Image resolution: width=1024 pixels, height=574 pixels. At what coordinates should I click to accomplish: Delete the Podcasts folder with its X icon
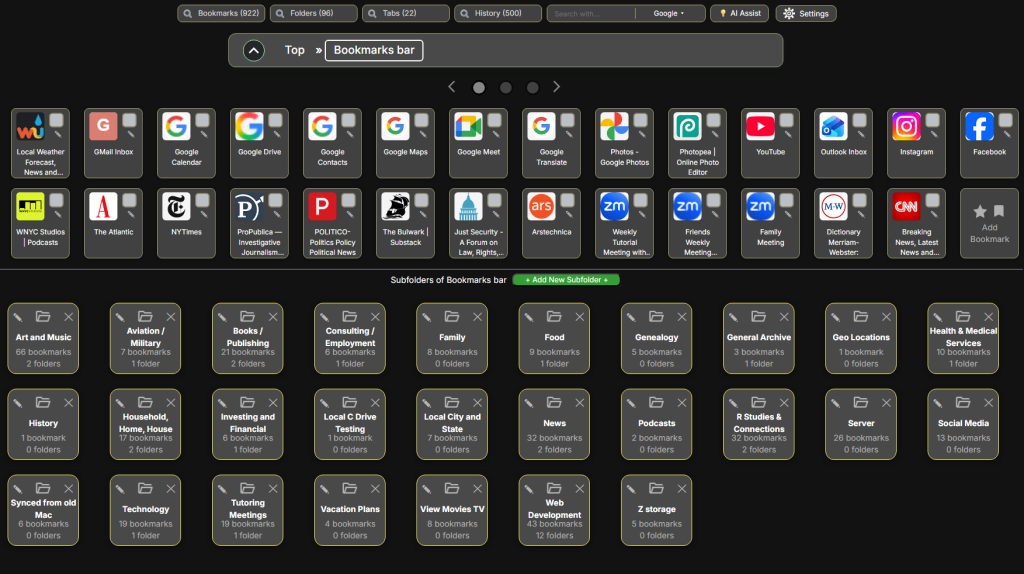[x=682, y=402]
